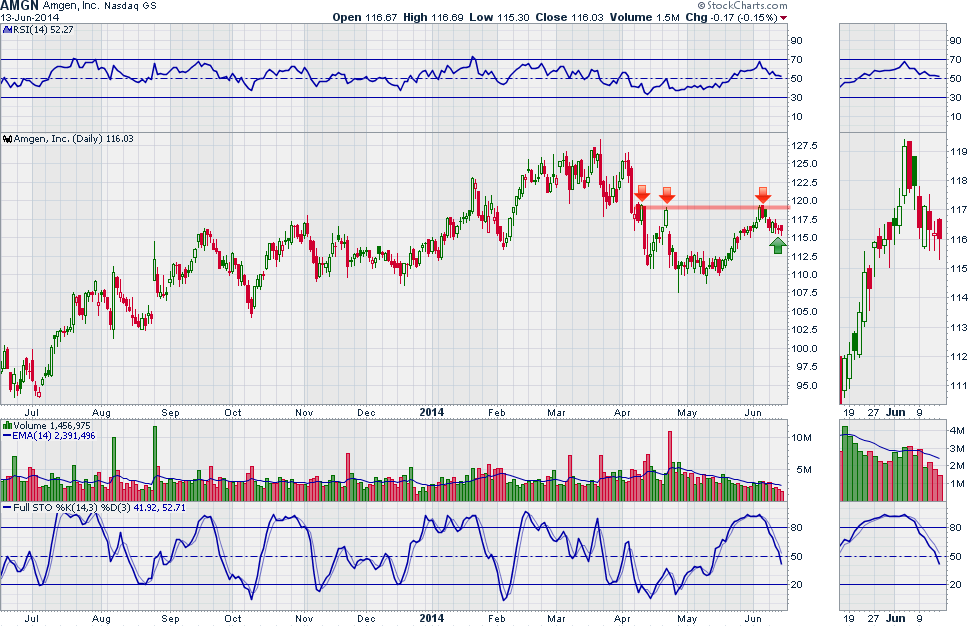Click the '13-Jun-2014' date
The height and width of the screenshot is (626, 968).
point(30,17)
